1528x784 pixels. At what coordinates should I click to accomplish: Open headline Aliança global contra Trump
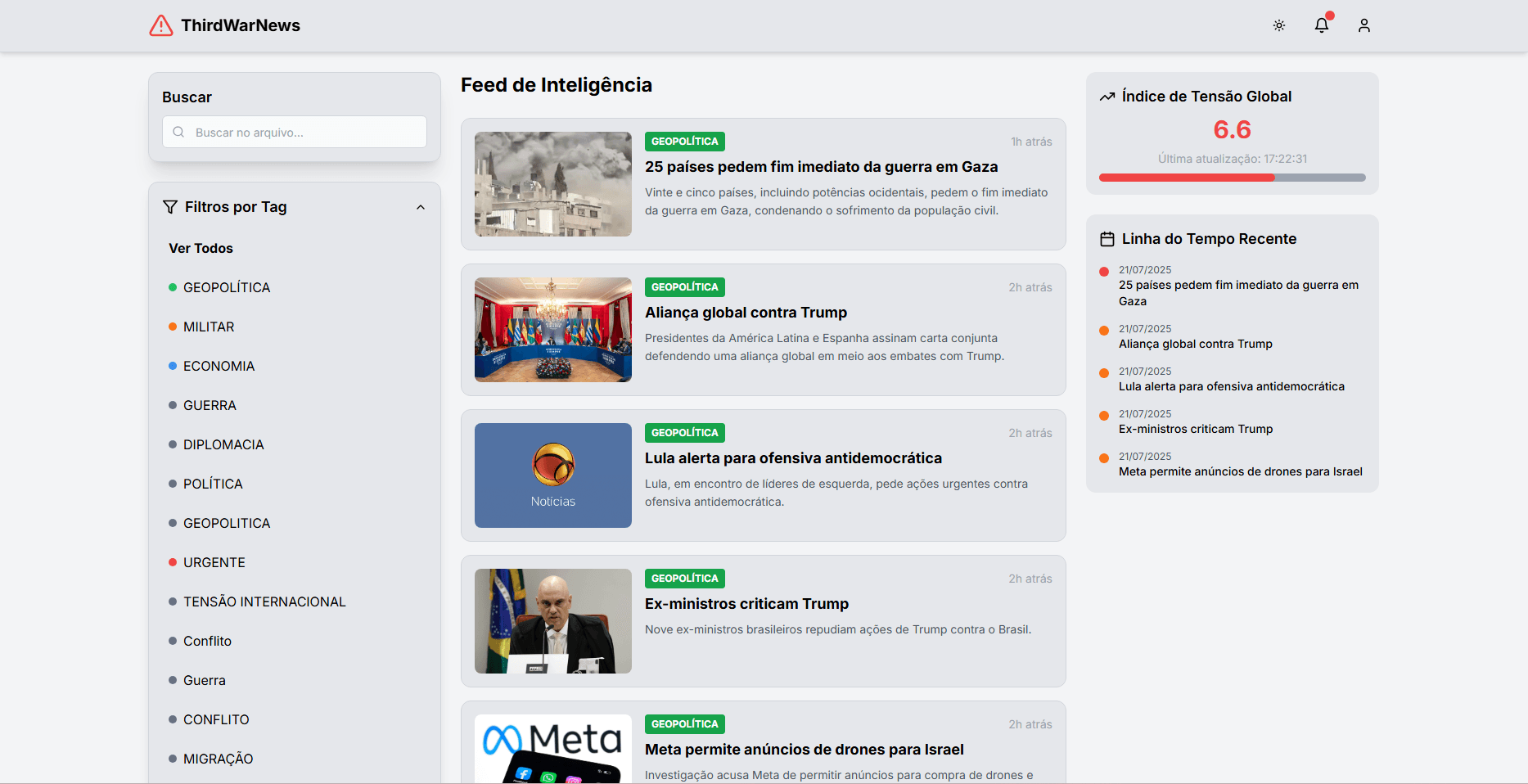click(x=746, y=313)
